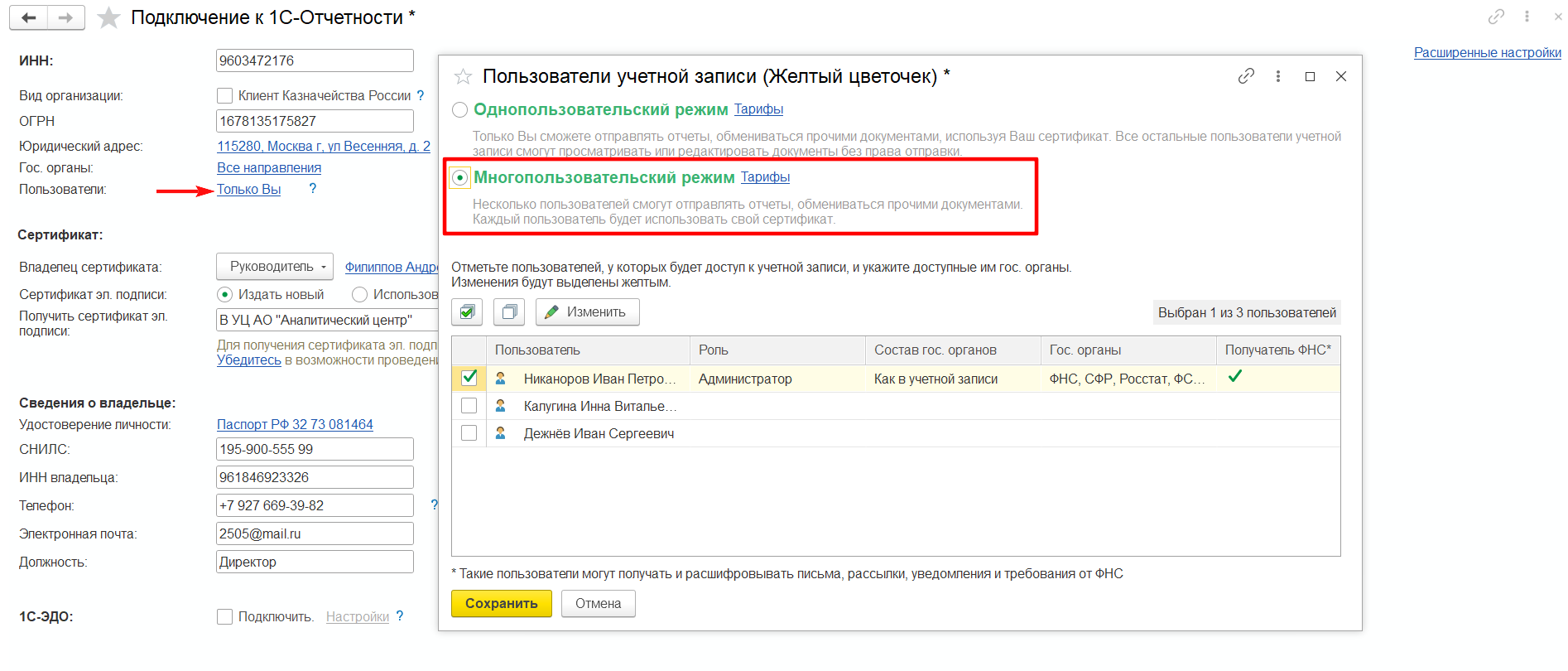Add main page to favorites star
This screenshot has width=1568, height=671.
(108, 17)
